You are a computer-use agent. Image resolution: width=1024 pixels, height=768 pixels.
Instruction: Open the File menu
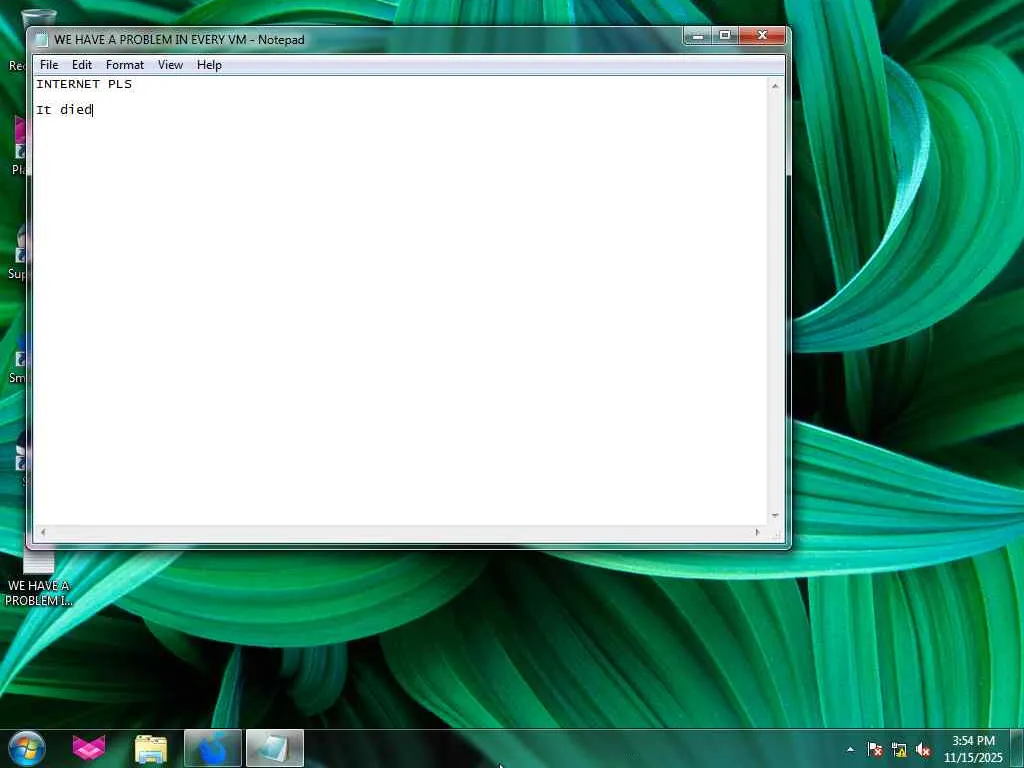coord(49,65)
